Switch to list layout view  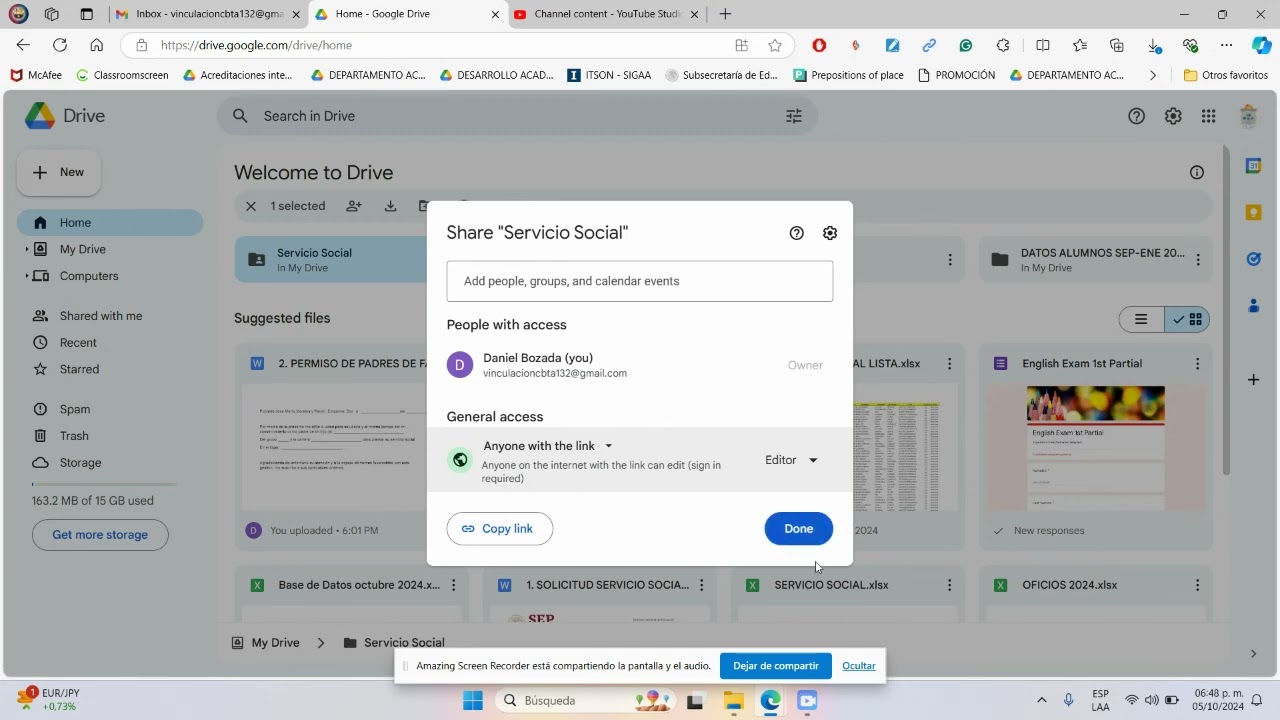(x=1141, y=320)
